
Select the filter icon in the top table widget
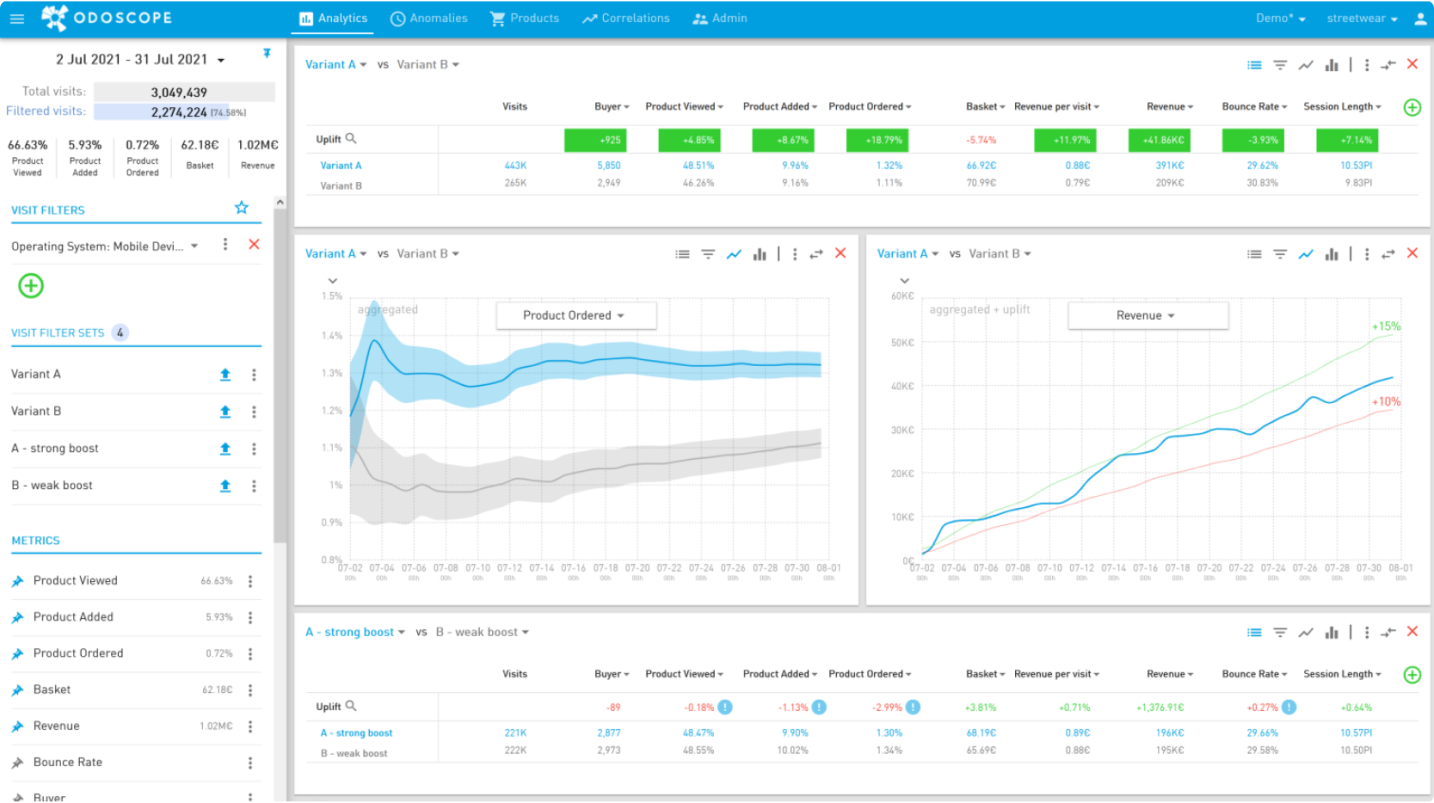1280,64
